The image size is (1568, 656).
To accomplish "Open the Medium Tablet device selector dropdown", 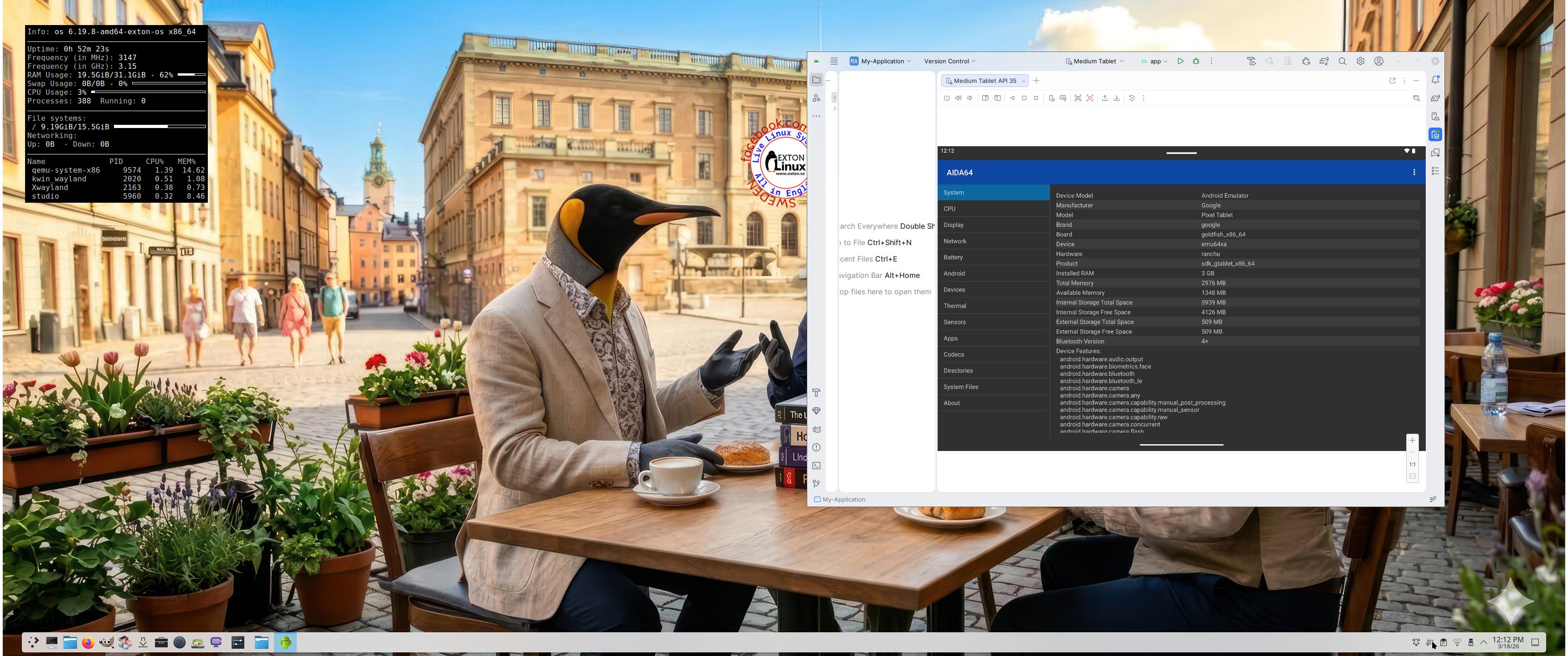I will tap(1094, 61).
